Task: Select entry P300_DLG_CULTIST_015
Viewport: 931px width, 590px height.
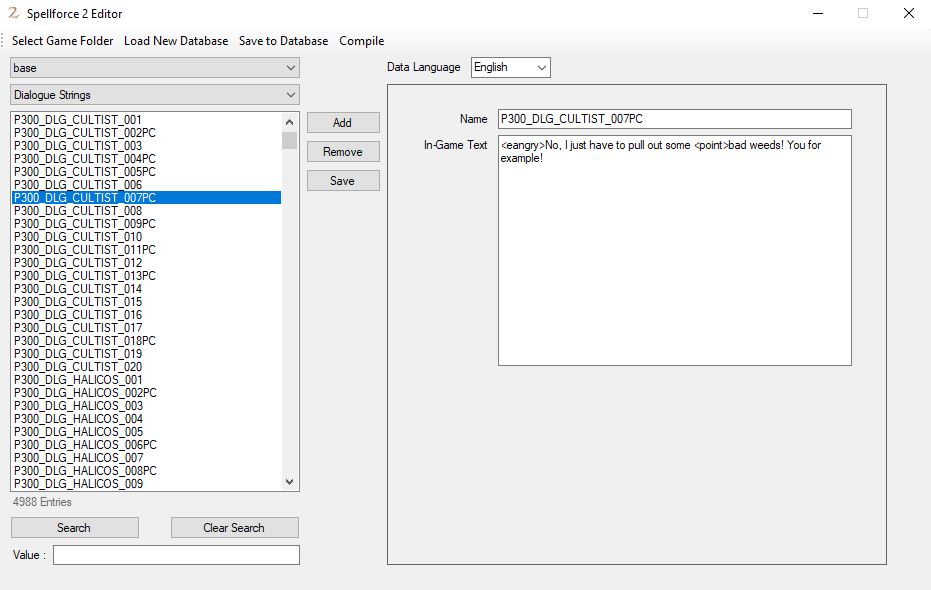Action: (146, 302)
